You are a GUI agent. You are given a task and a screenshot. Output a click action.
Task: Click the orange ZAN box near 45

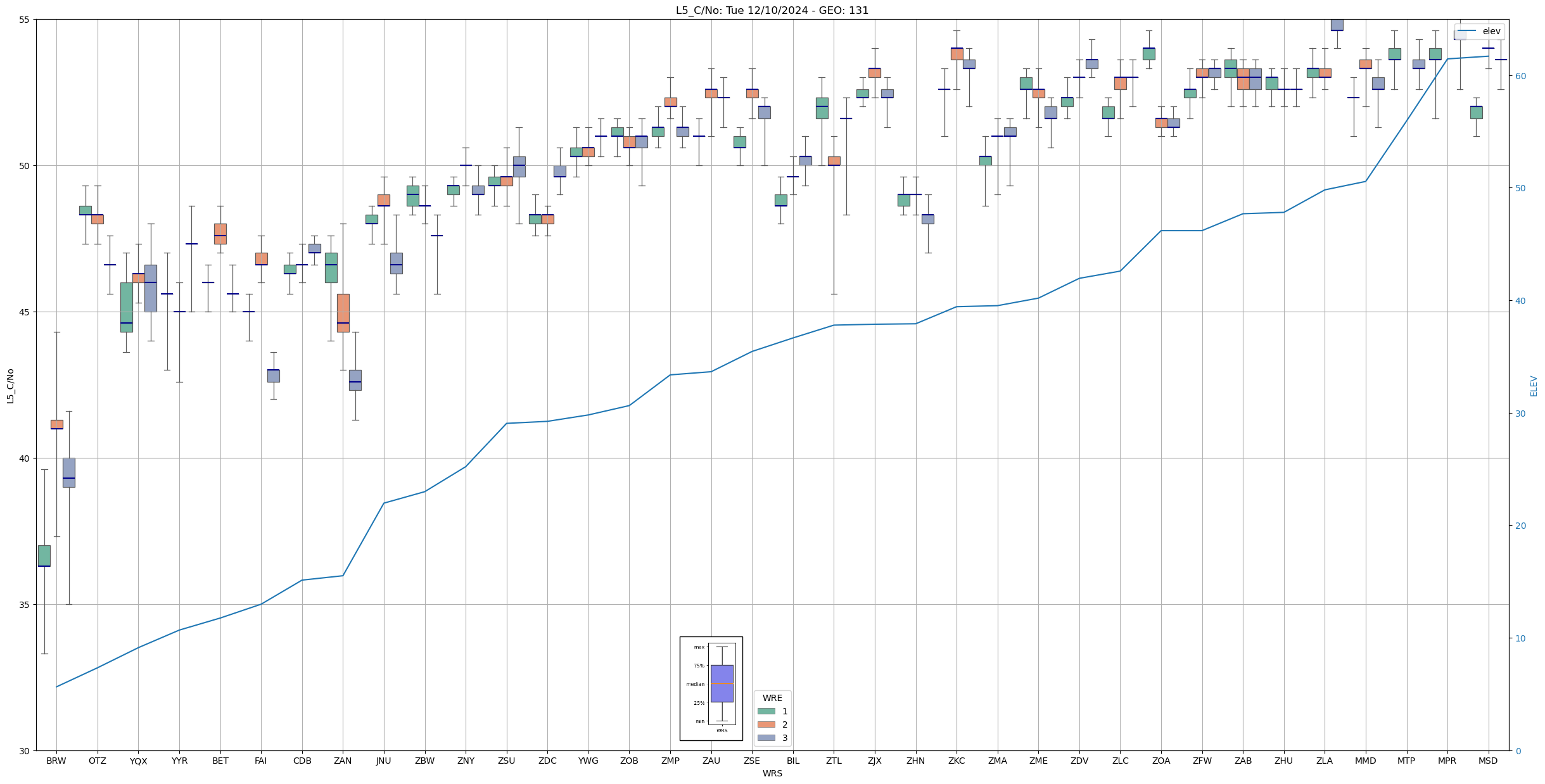(x=343, y=312)
